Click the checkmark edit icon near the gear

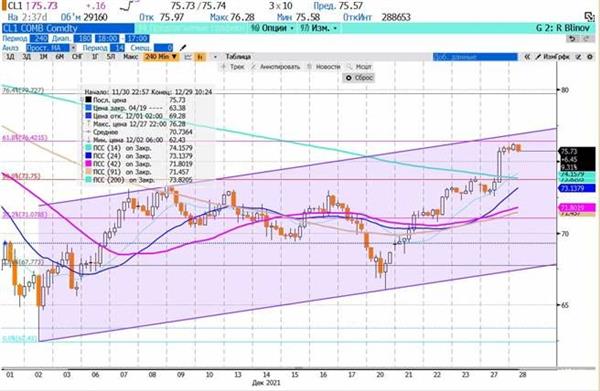click(579, 57)
